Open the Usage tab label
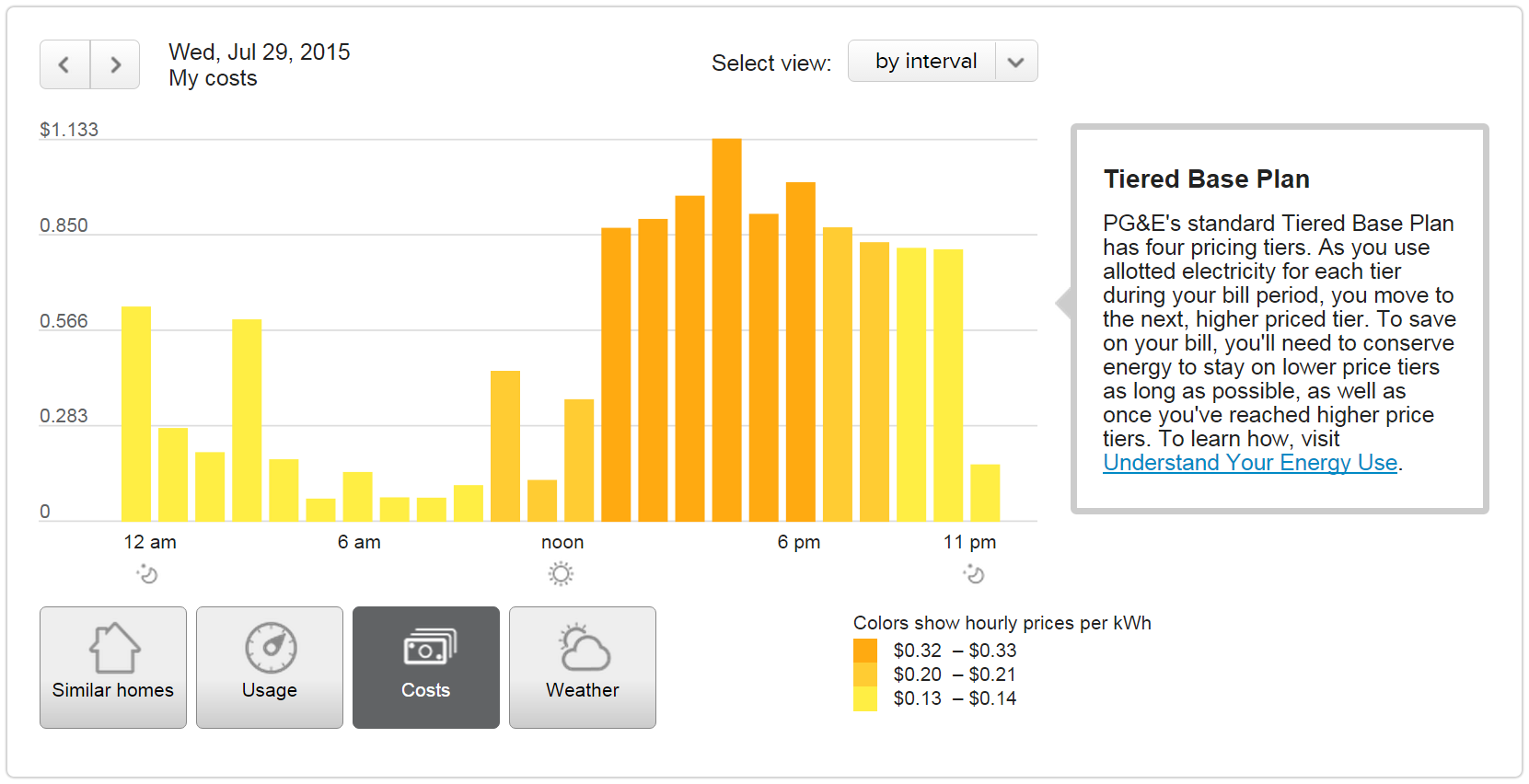Screen dimensions: 1529x784 click(x=269, y=690)
